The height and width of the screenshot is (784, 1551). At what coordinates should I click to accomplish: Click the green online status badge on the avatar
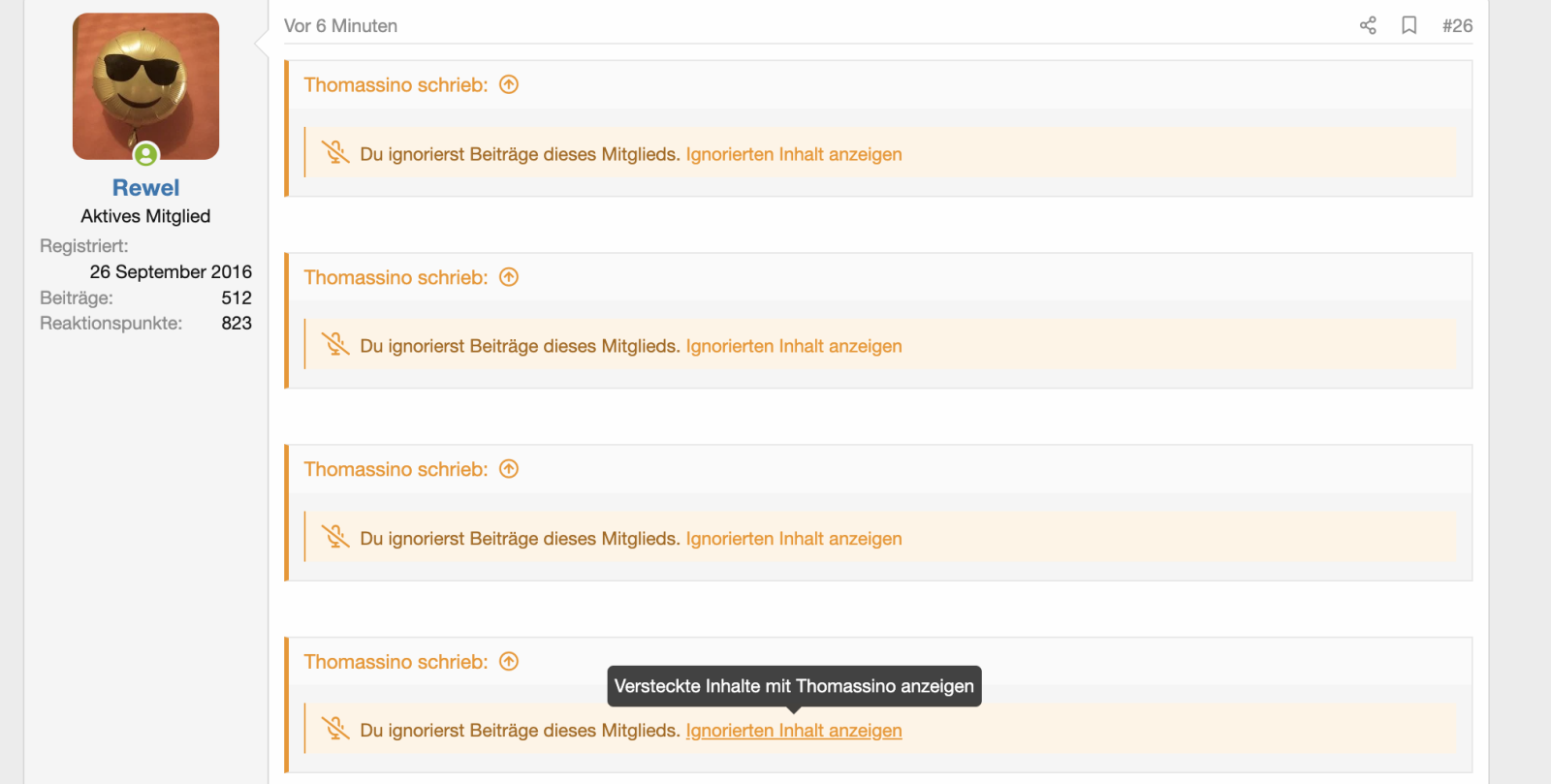(x=146, y=154)
